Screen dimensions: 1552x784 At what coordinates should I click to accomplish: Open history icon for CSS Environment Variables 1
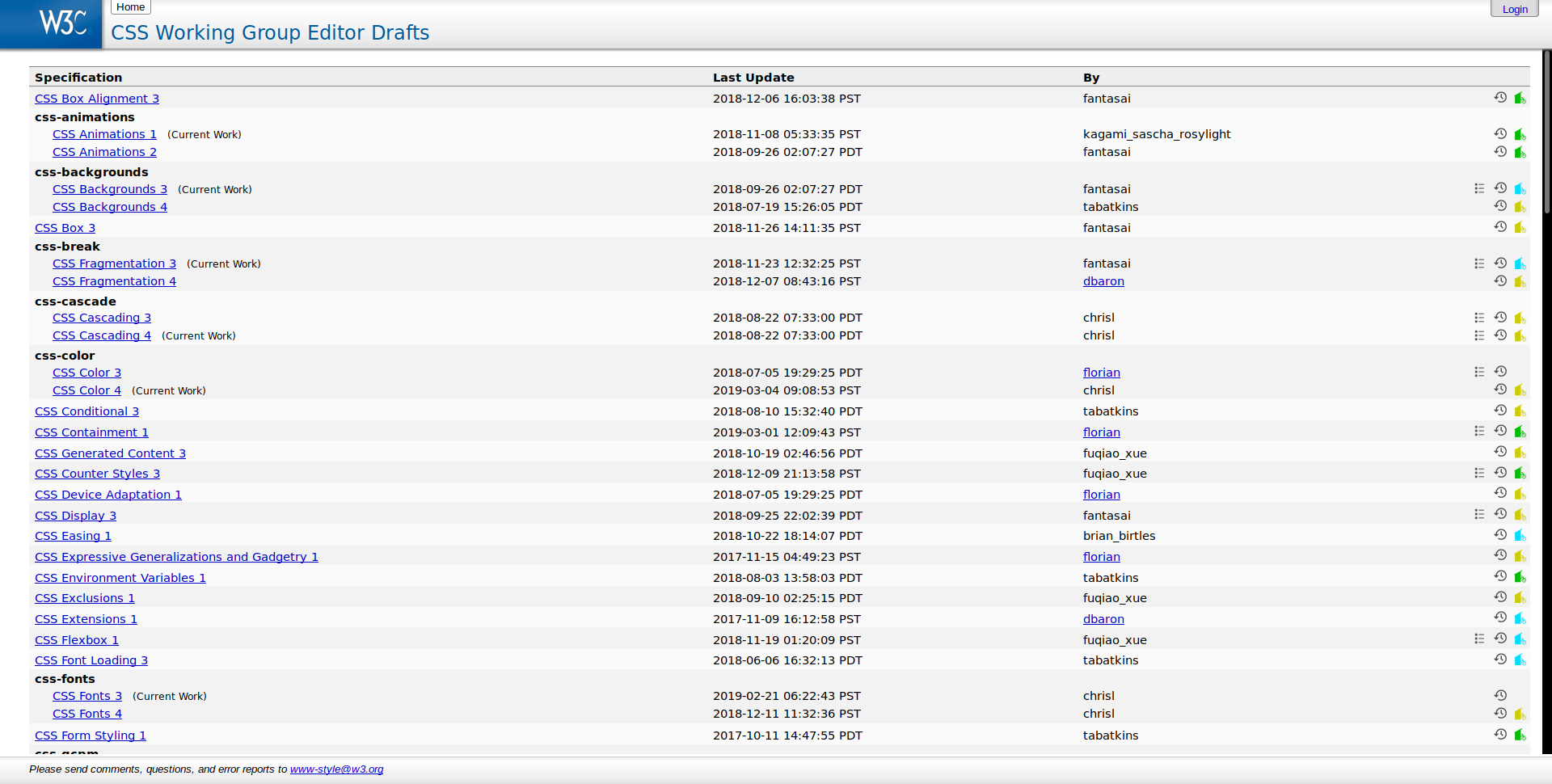1500,576
